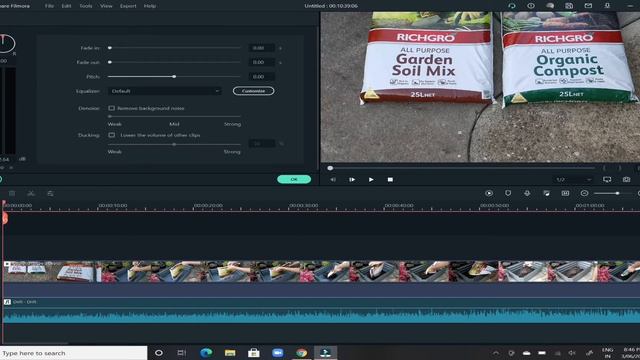The width and height of the screenshot is (640, 360).
Task: Click the Denoise strength slider
Action: [174, 117]
